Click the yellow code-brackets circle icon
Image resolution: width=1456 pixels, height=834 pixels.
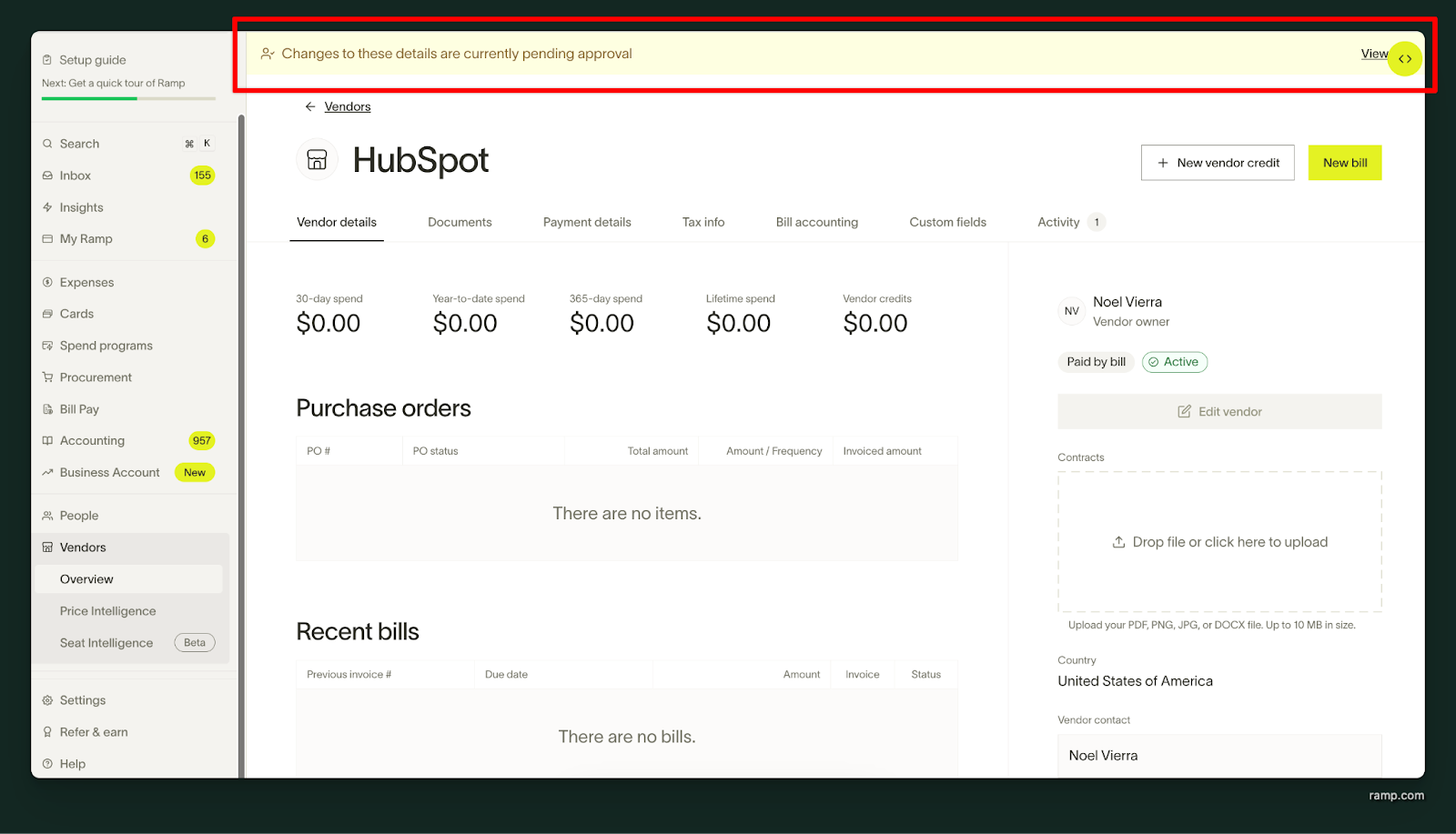(1405, 59)
